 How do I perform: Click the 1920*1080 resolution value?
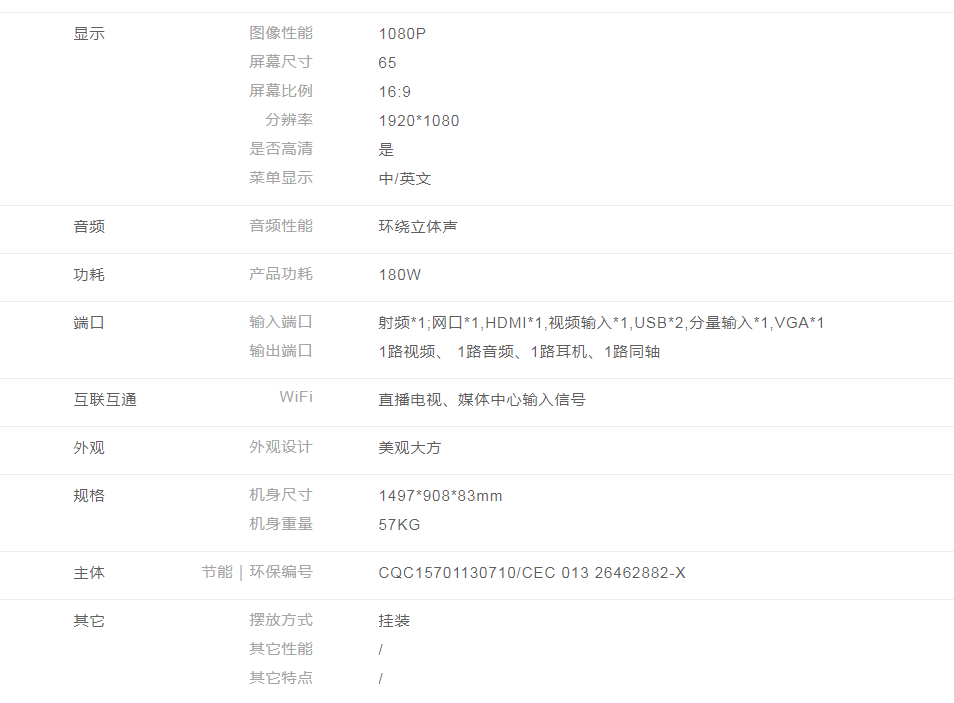[419, 121]
